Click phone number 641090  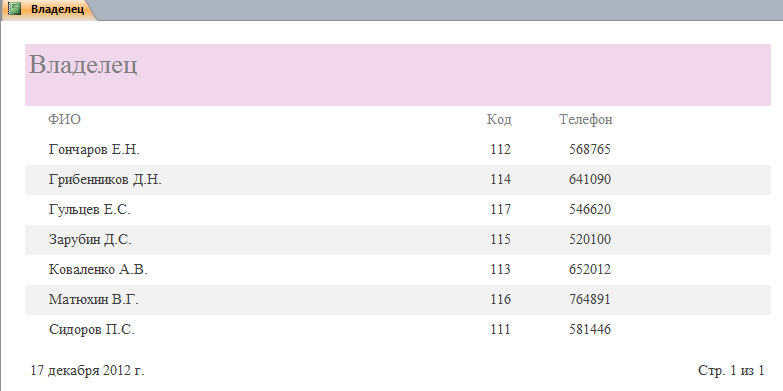(x=590, y=179)
